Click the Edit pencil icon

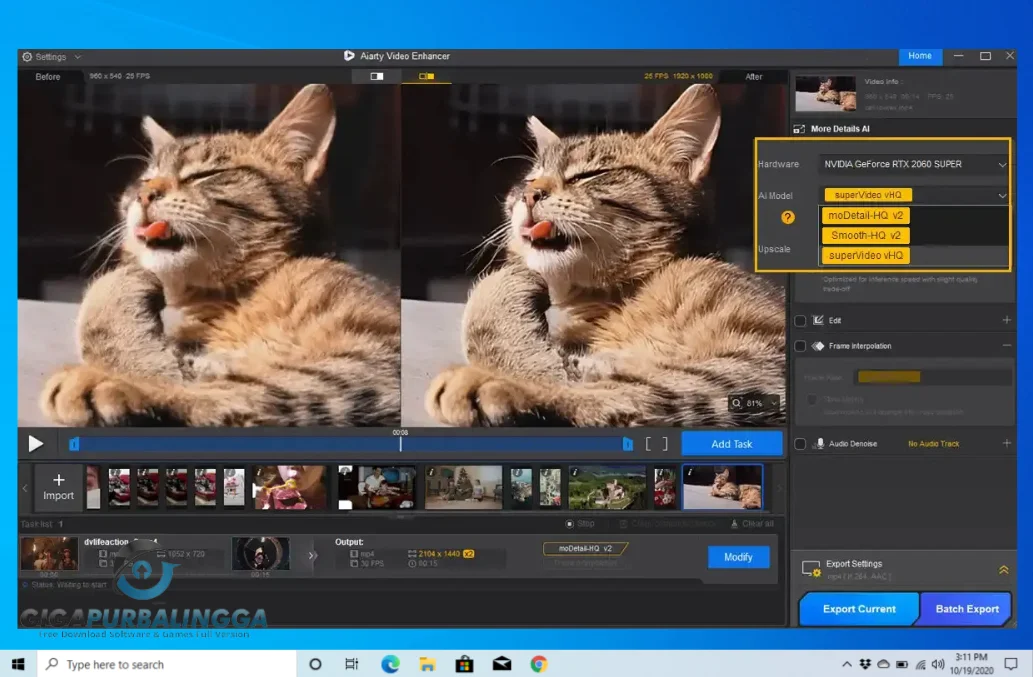pos(818,320)
